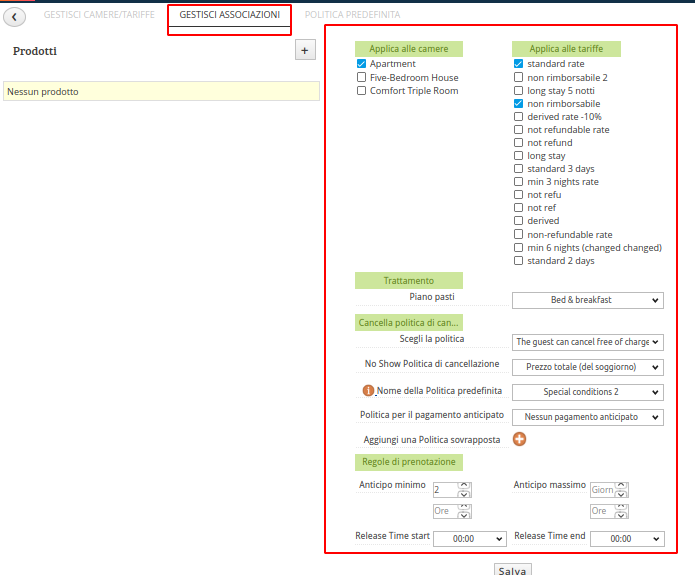Add an overlapping policy with orange plus icon
The height and width of the screenshot is (575, 695).
[519, 439]
